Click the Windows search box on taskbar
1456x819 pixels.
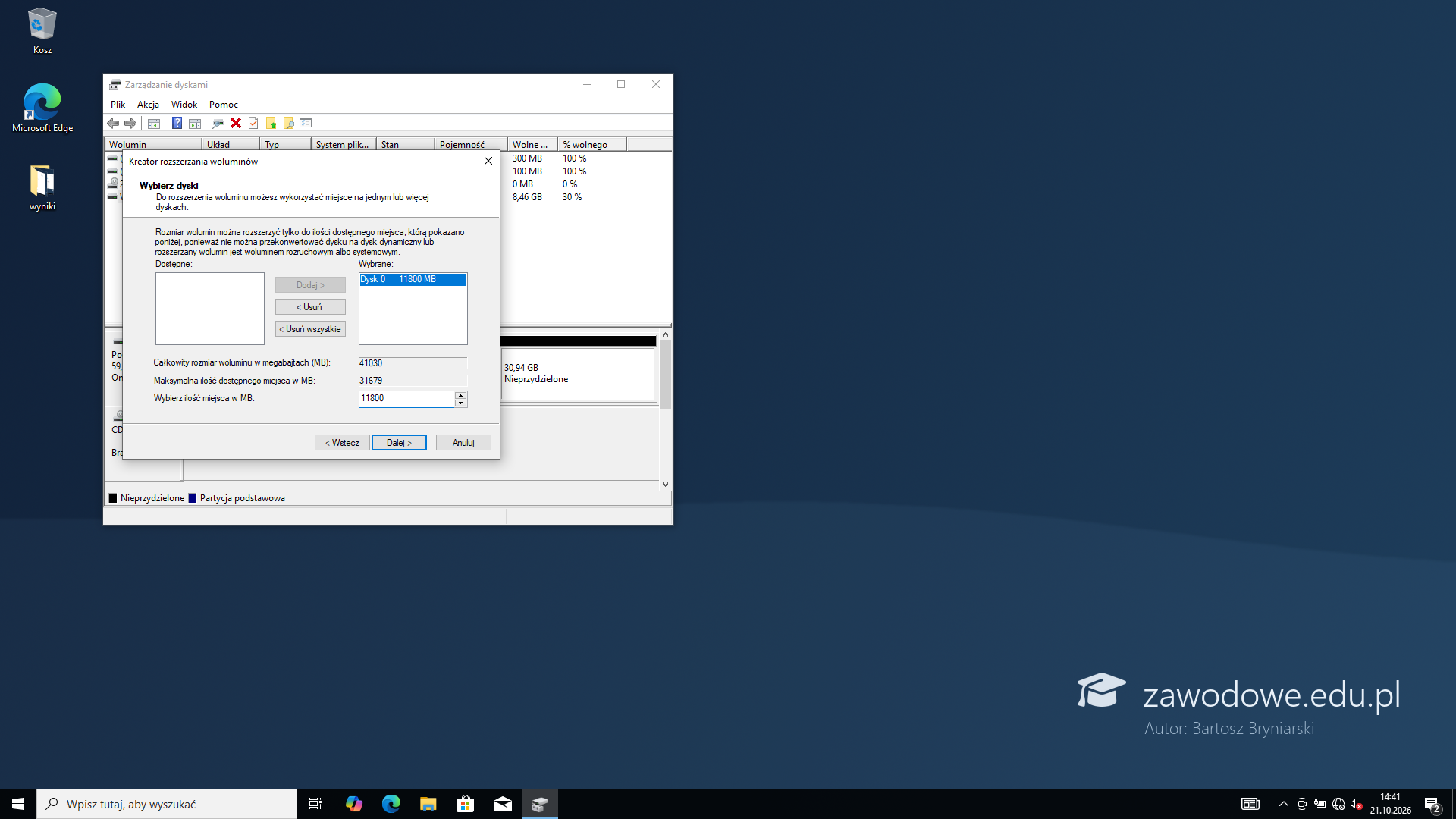pos(167,804)
